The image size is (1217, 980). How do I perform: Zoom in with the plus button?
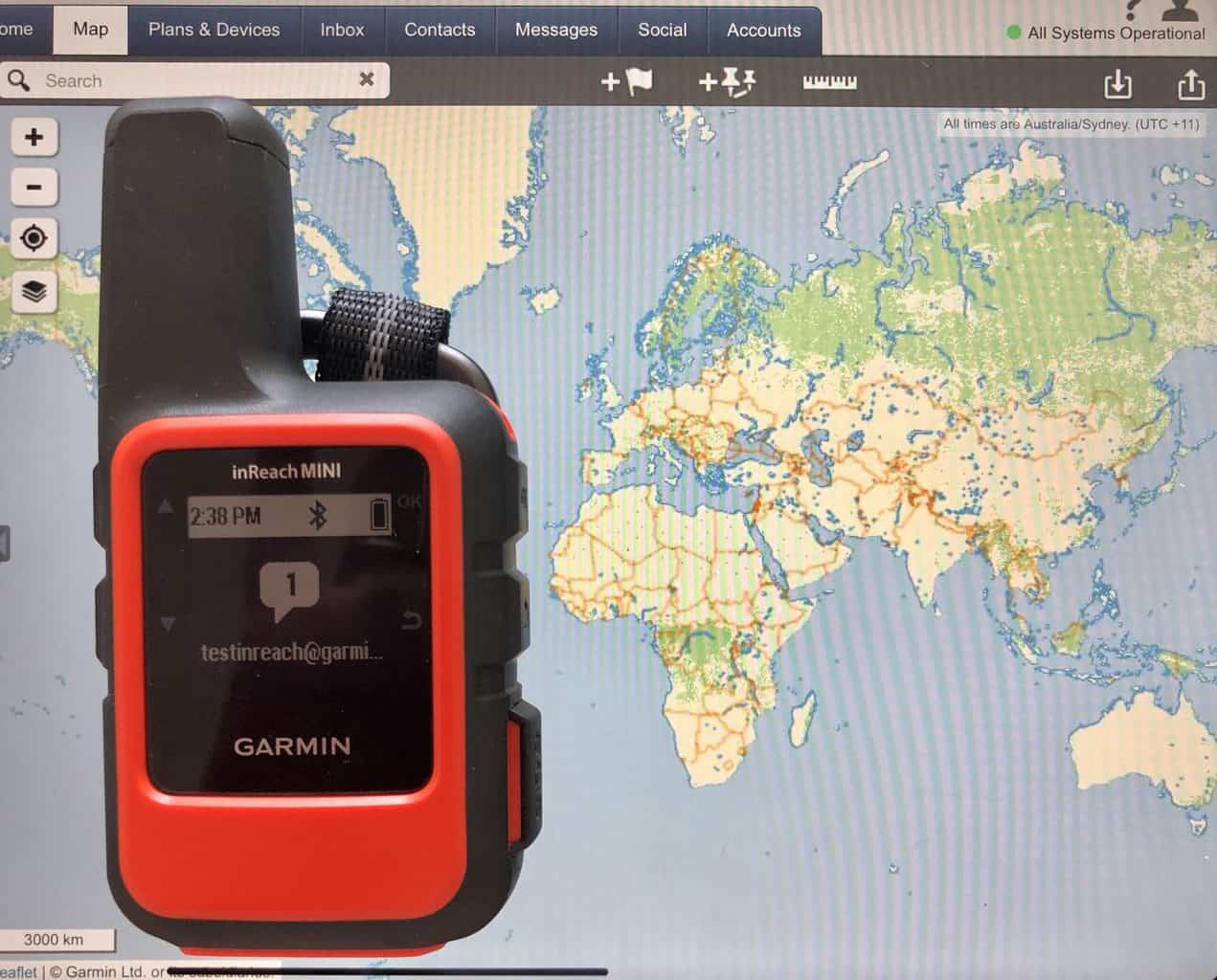34,137
